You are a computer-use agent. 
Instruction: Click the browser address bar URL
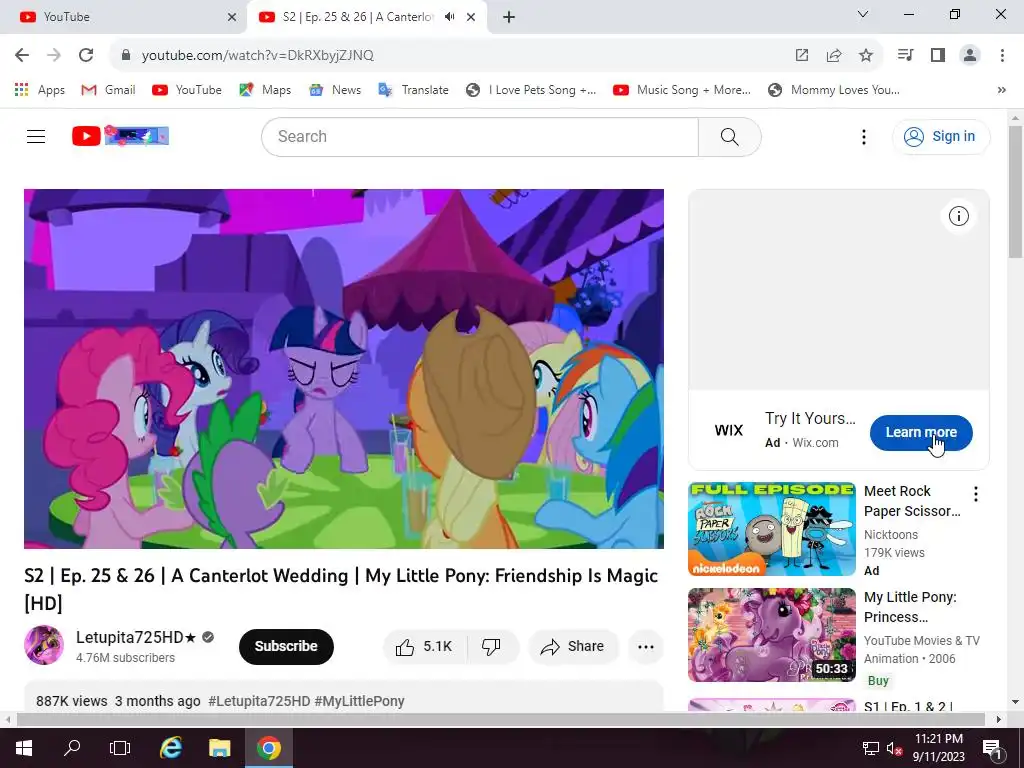pos(257,55)
